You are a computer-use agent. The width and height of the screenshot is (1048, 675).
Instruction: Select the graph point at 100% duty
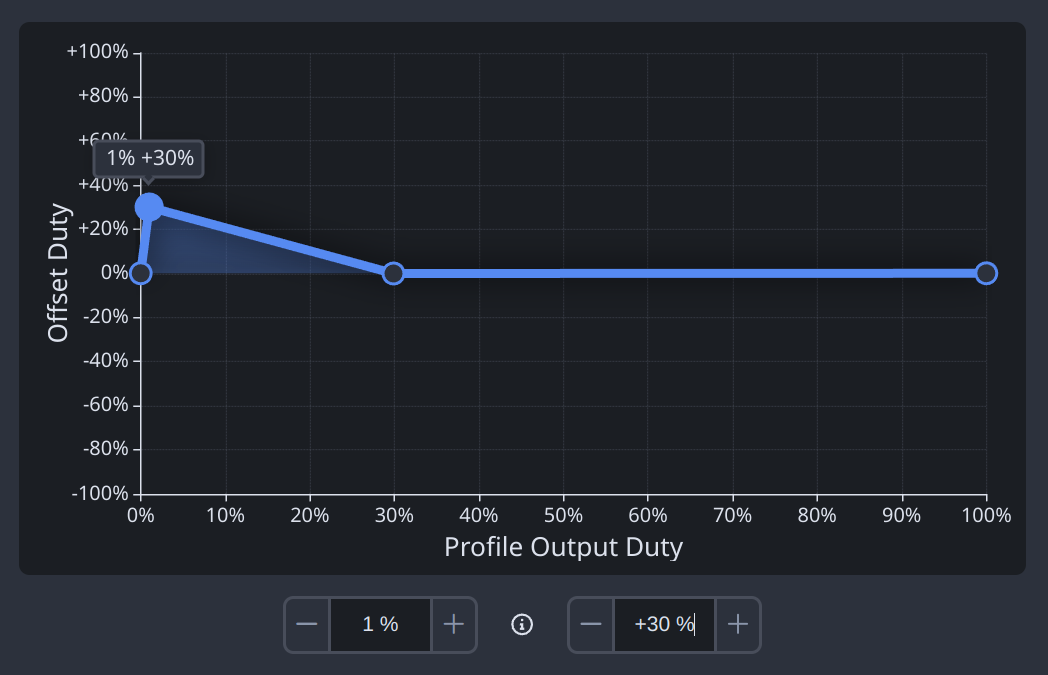986,273
